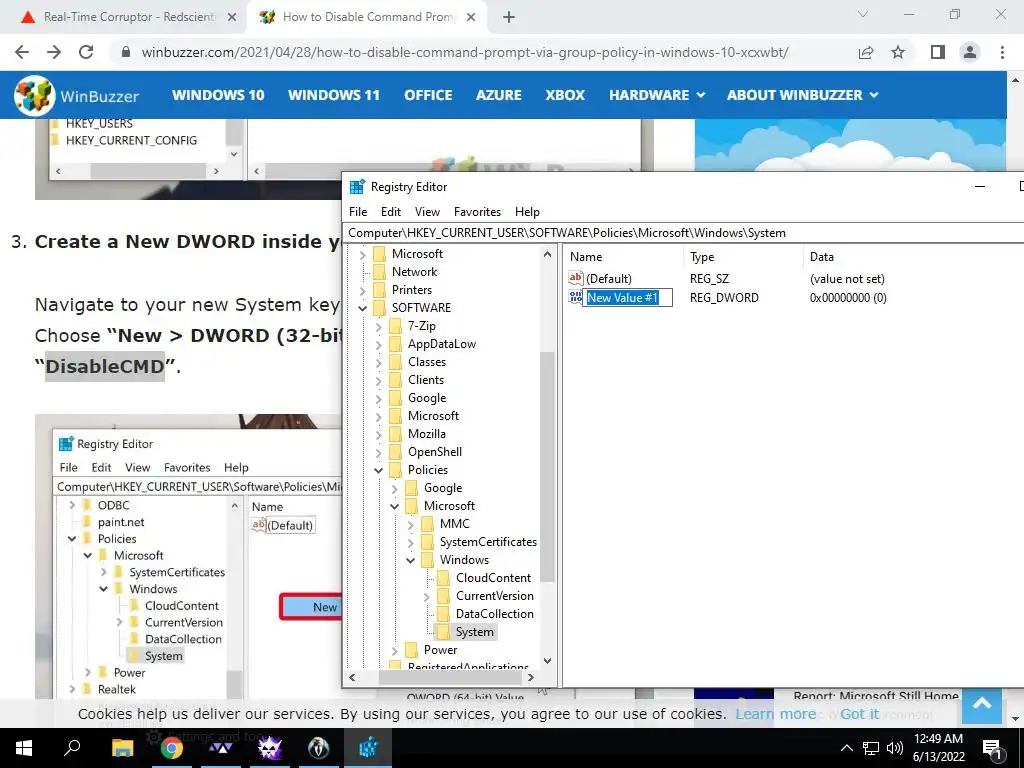Open the Help menu in Registry Editor

coord(527,212)
